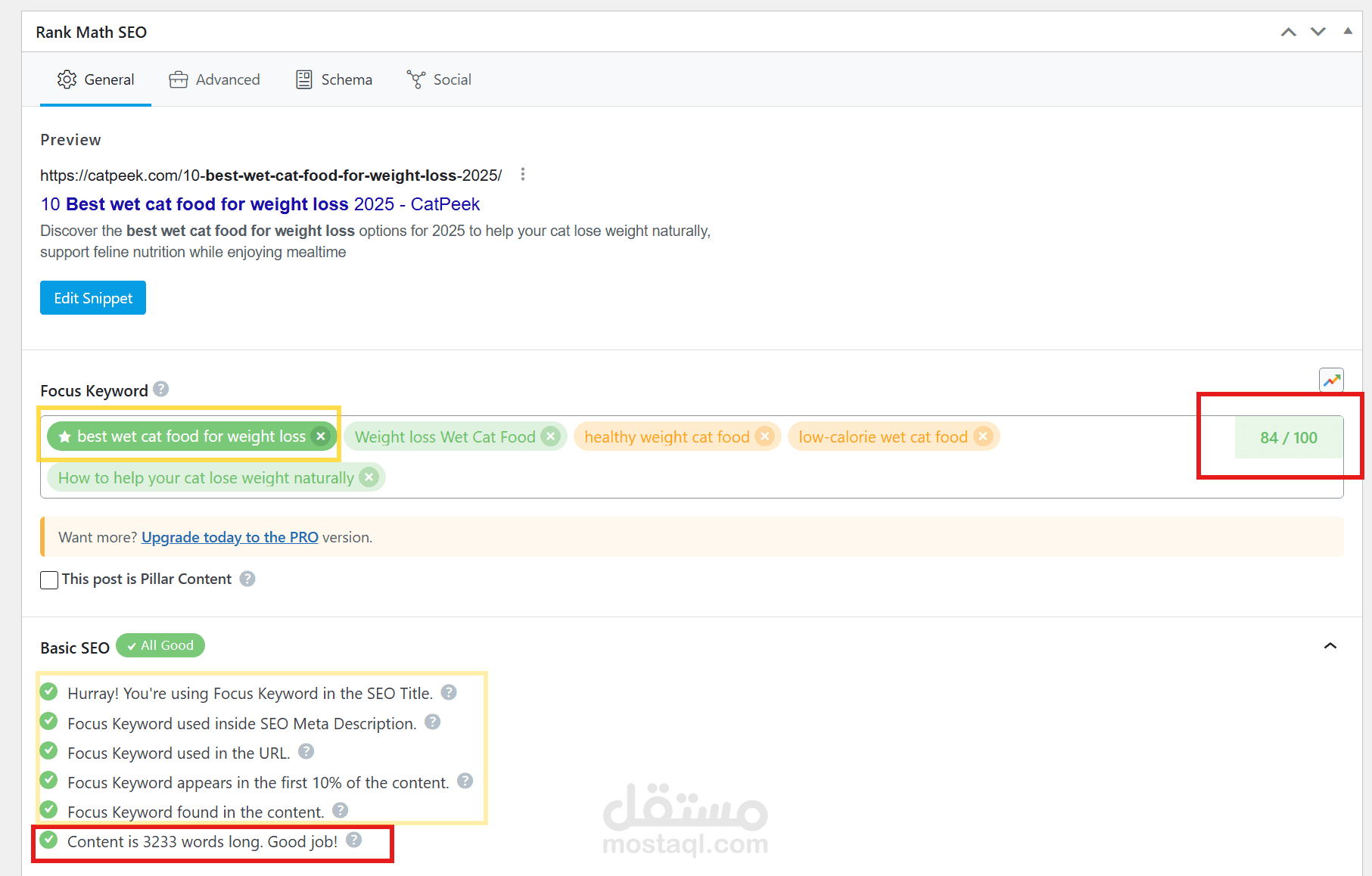Remove keyword 'healthy weight cat food'
This screenshot has width=1372, height=876.
(765, 436)
